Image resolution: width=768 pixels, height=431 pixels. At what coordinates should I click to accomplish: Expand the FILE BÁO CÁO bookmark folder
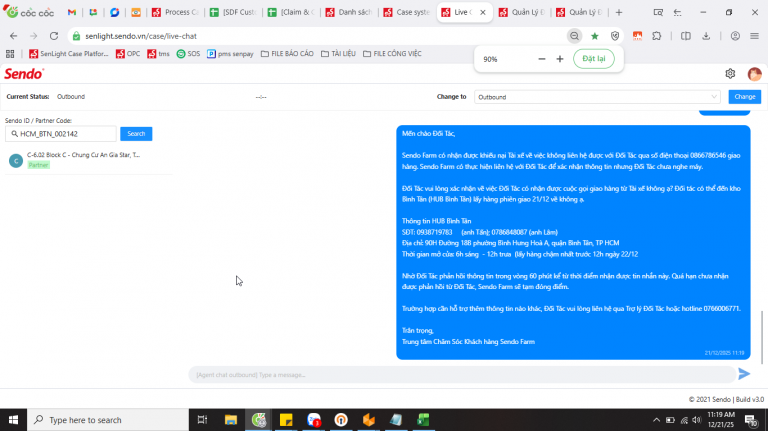(287, 54)
